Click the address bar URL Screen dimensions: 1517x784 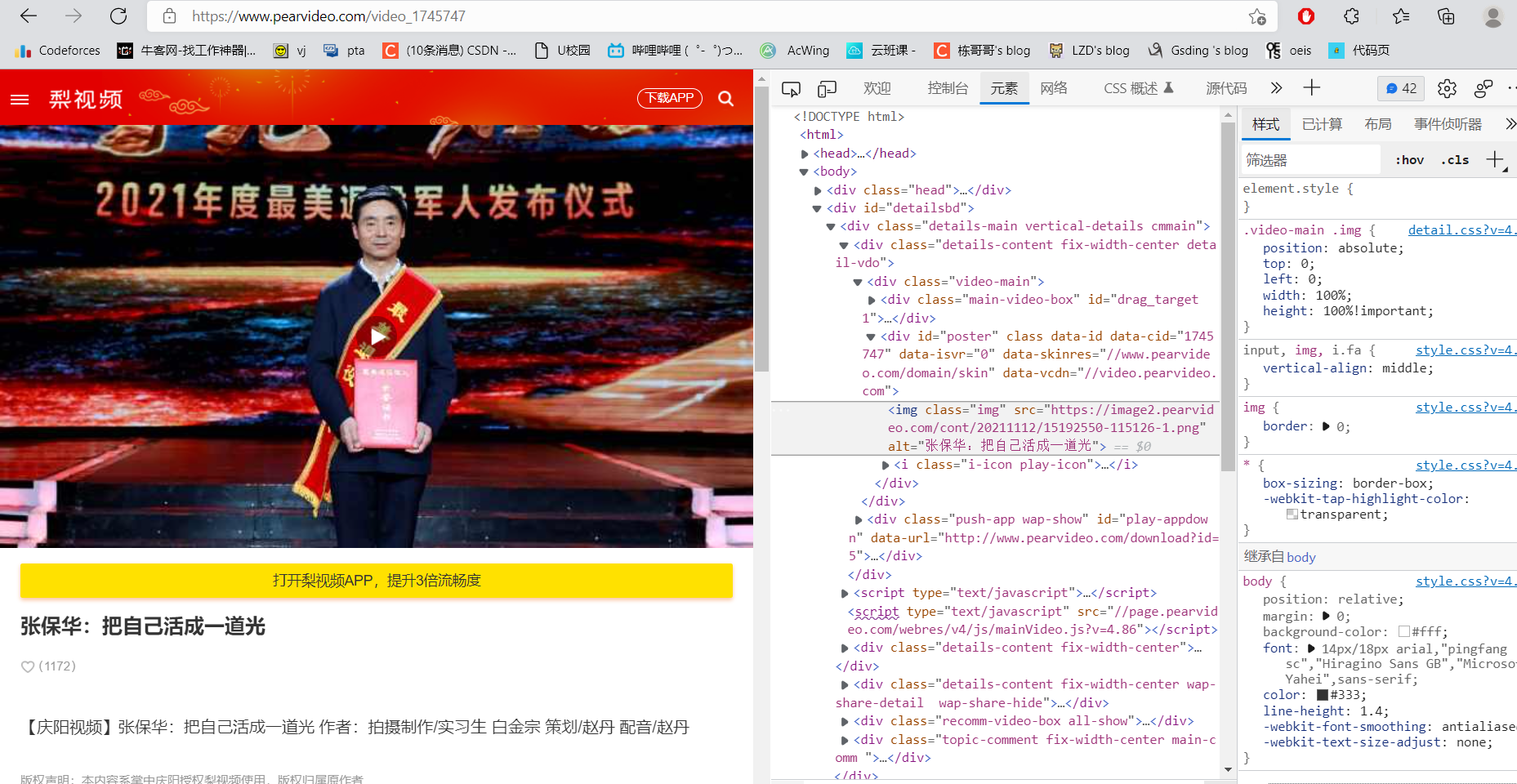(x=329, y=16)
